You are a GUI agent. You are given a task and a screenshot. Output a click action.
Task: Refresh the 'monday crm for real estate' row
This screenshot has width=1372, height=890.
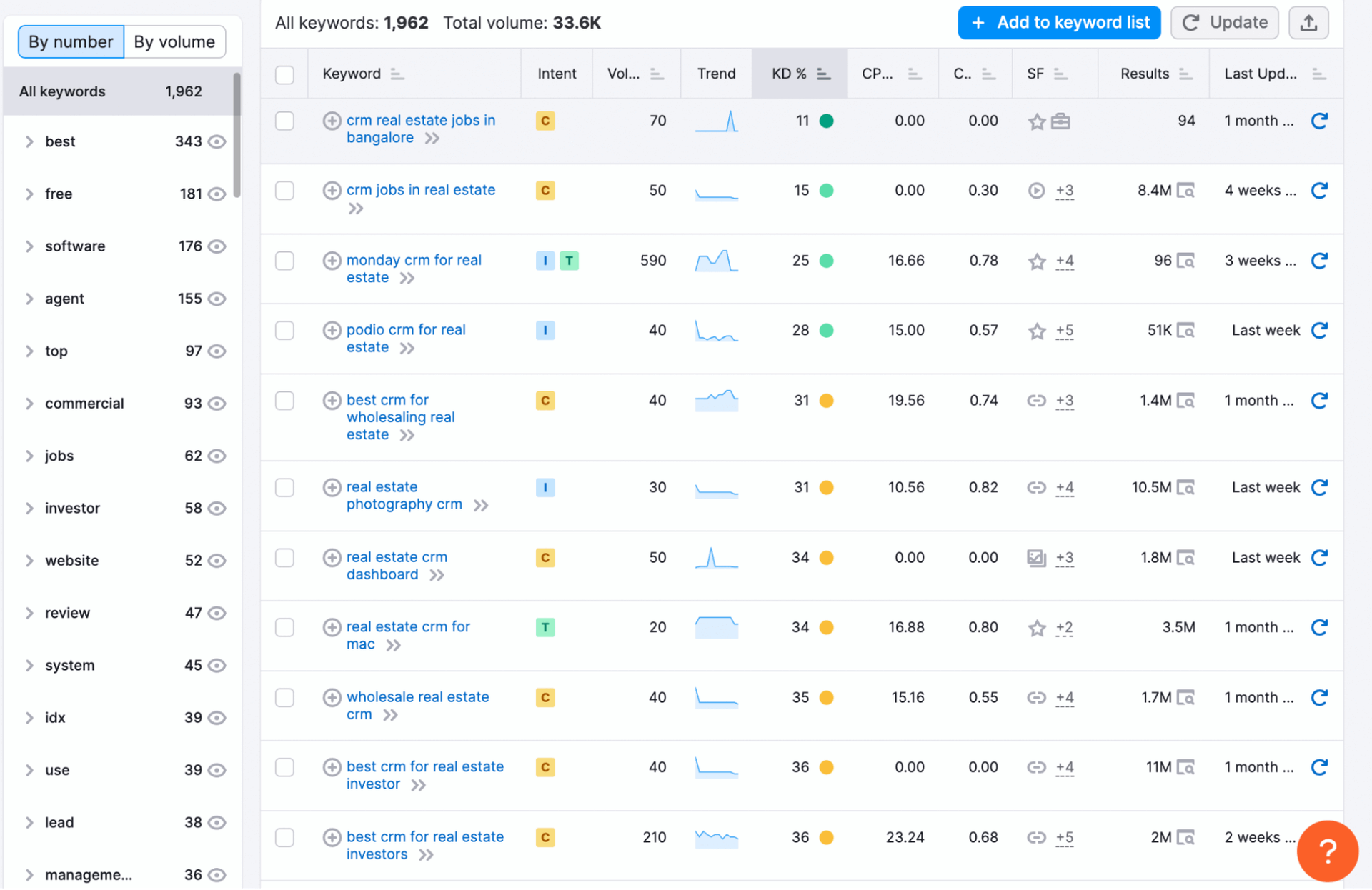pos(1319,261)
